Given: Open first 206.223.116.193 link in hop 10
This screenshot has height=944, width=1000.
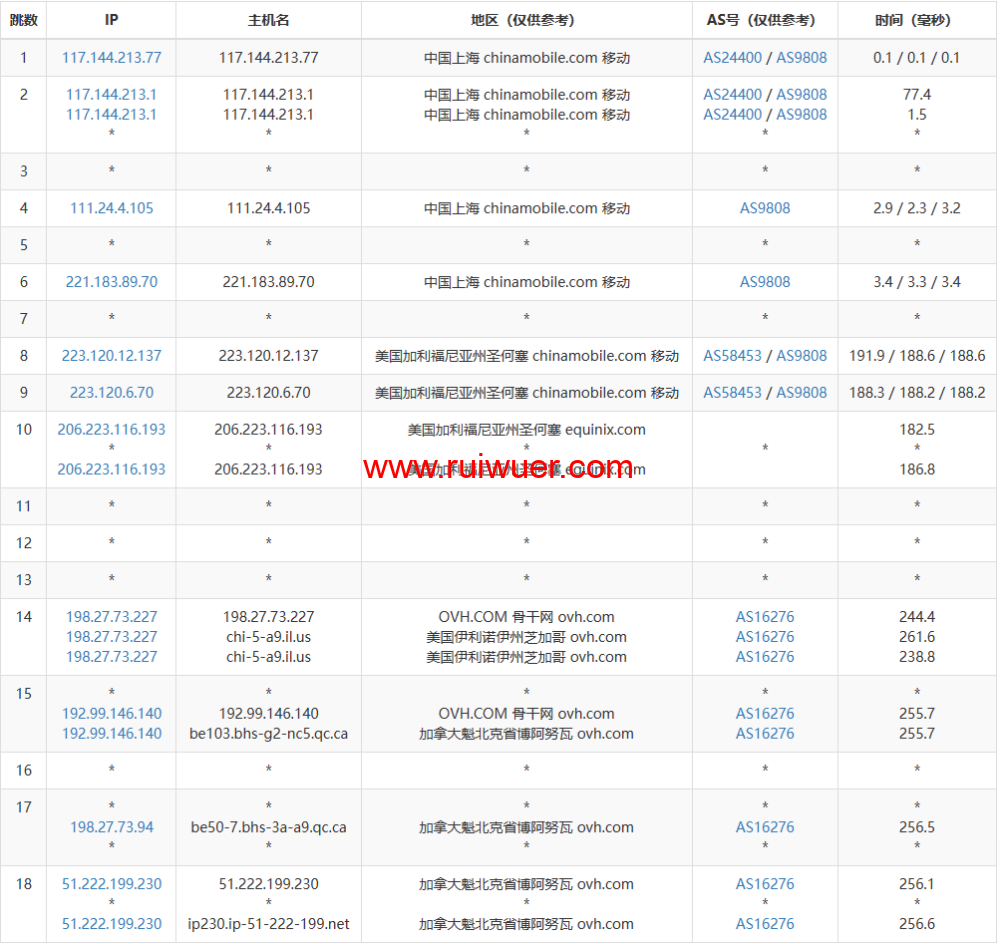Looking at the screenshot, I should point(111,430).
